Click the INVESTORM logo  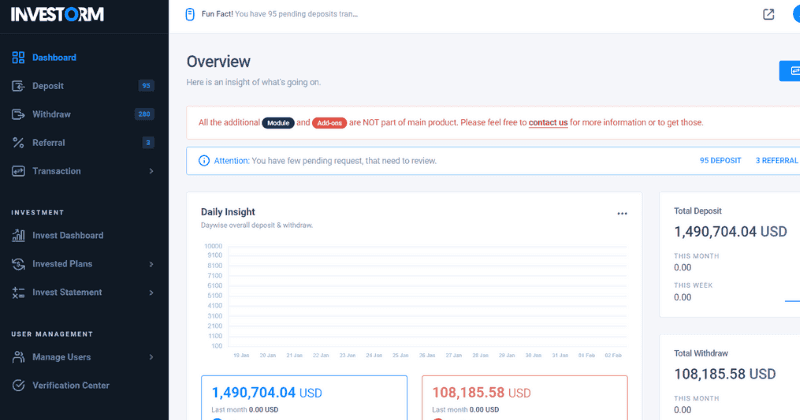(x=58, y=14)
